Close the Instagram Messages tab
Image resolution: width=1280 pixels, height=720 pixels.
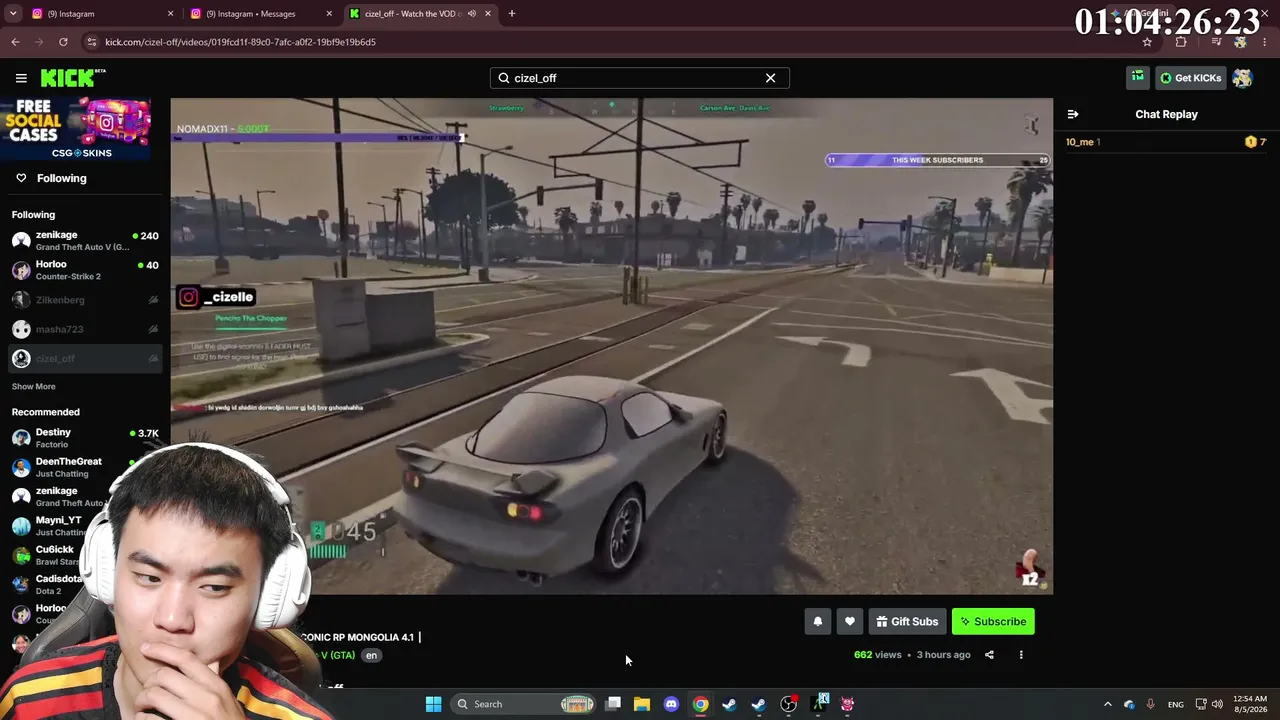(x=329, y=14)
